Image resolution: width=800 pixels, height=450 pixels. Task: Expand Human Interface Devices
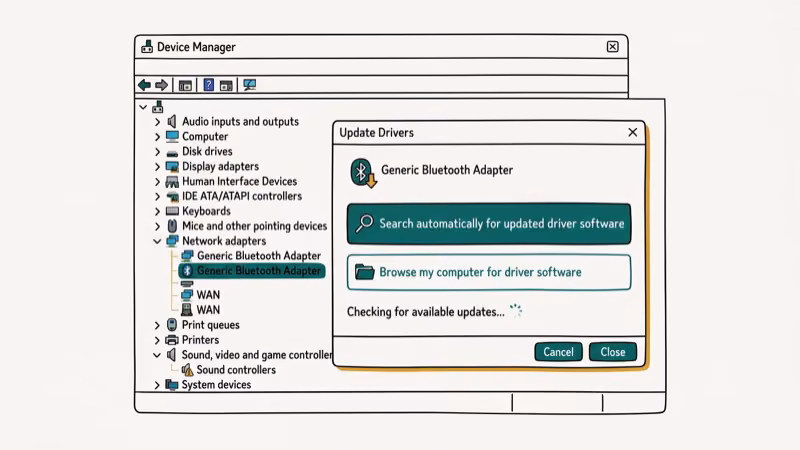pyautogui.click(x=157, y=182)
